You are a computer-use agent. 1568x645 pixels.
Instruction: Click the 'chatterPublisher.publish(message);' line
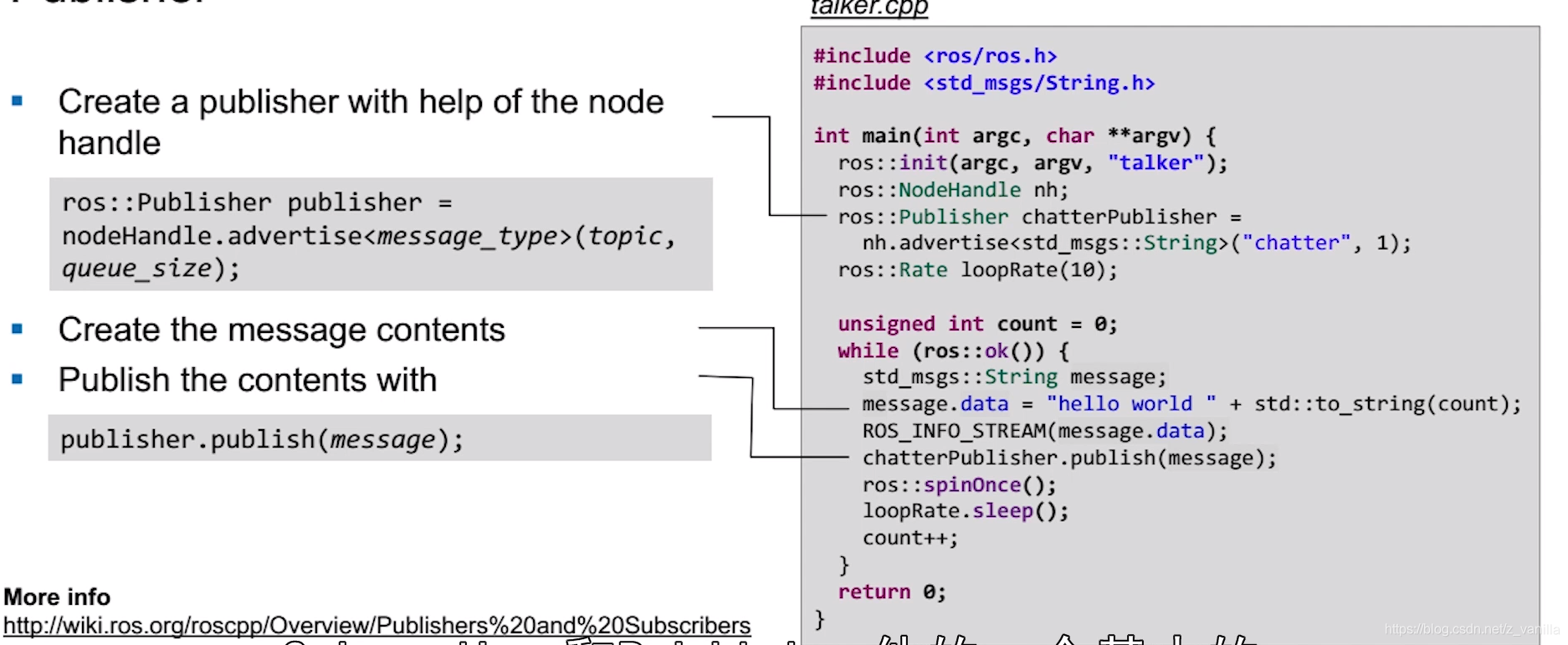(x=1069, y=458)
